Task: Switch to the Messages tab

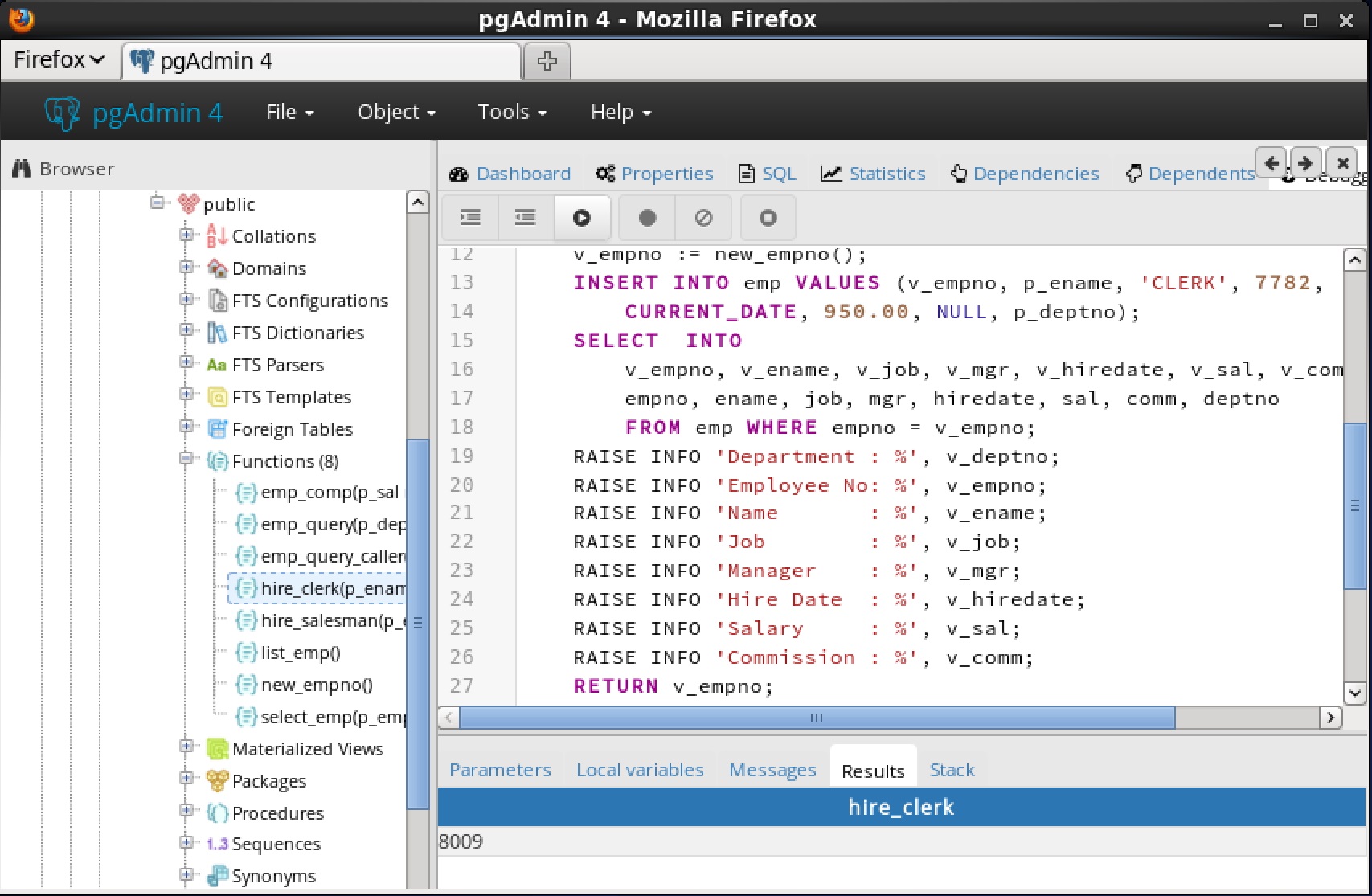Action: pos(772,770)
